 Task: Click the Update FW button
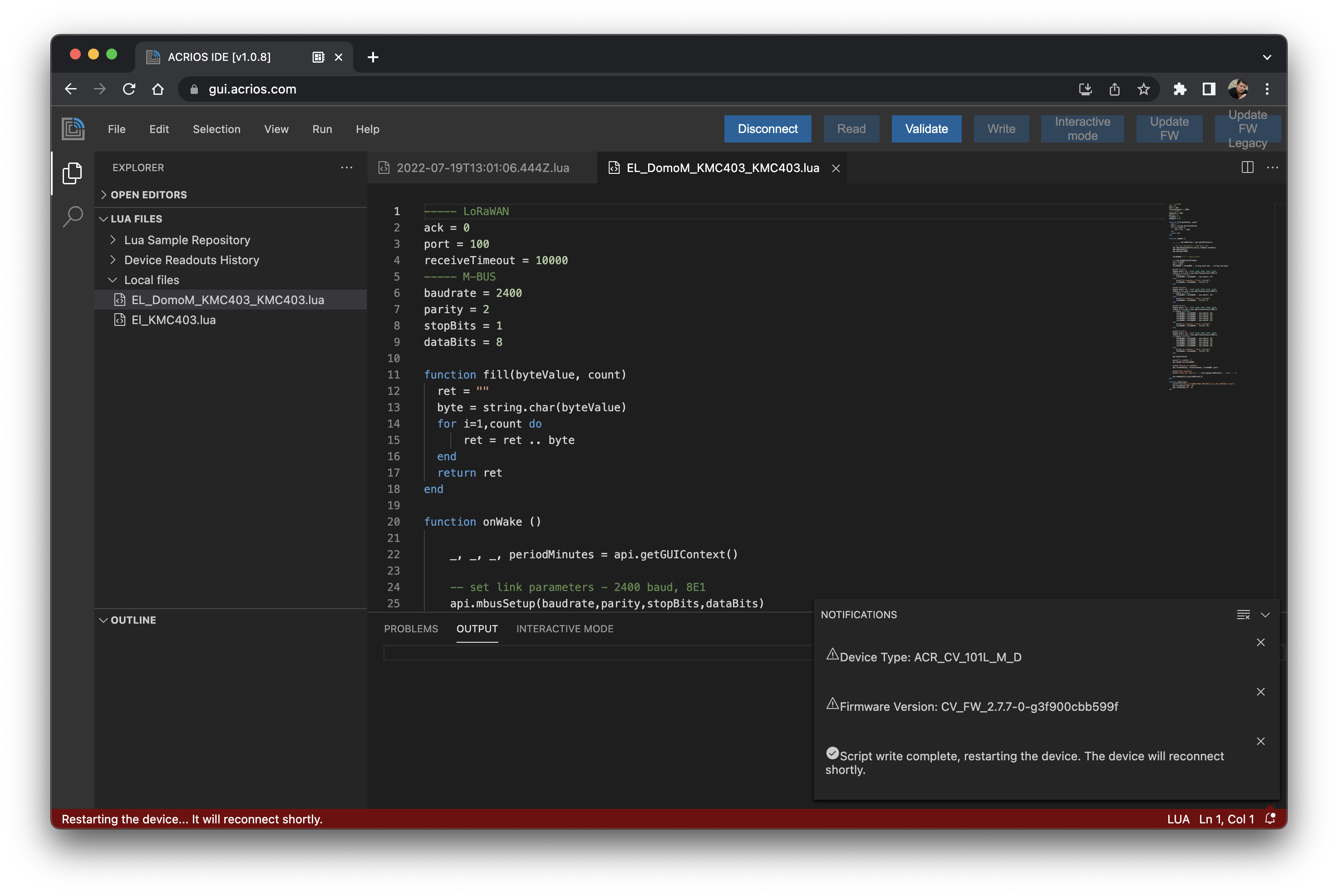click(x=1169, y=128)
